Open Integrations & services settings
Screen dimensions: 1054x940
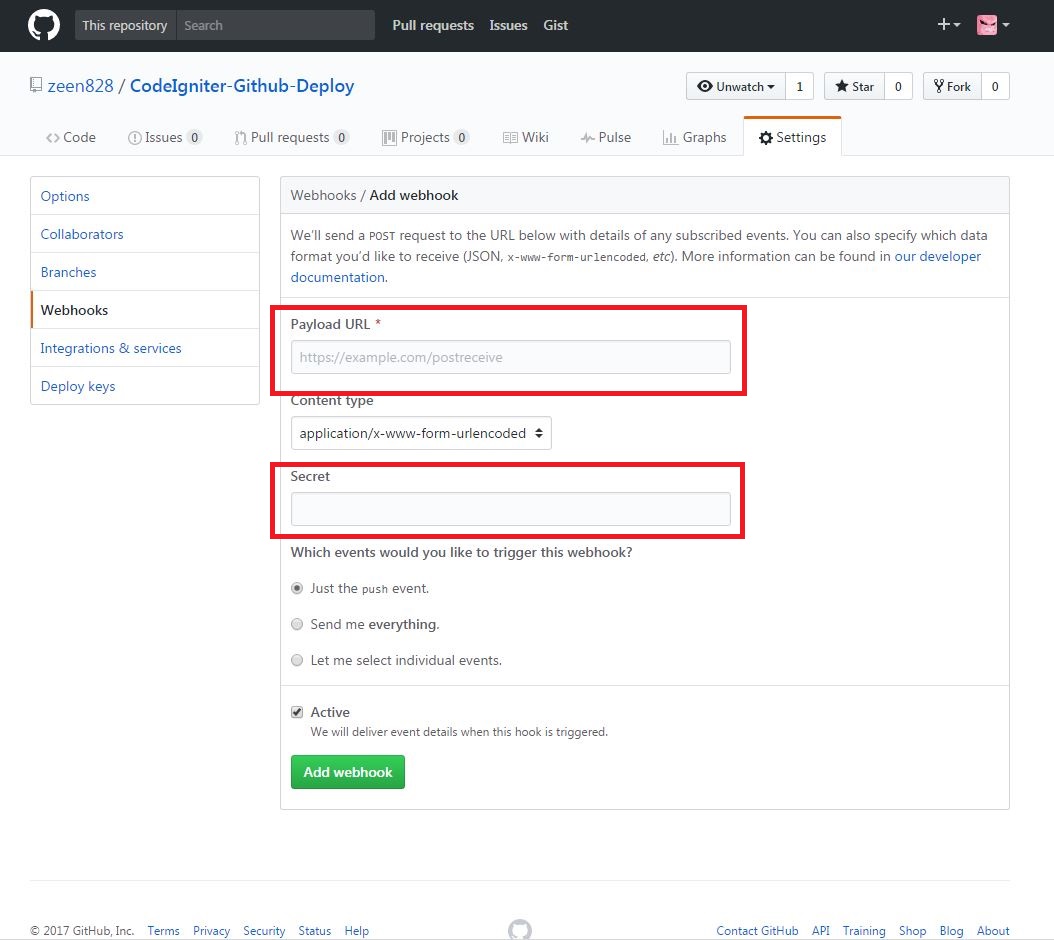[x=145, y=348]
